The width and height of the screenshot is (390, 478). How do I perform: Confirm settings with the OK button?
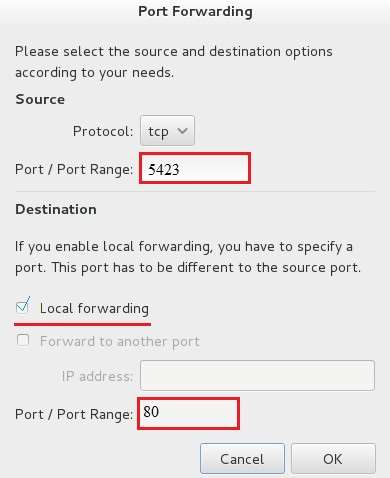pos(333,459)
